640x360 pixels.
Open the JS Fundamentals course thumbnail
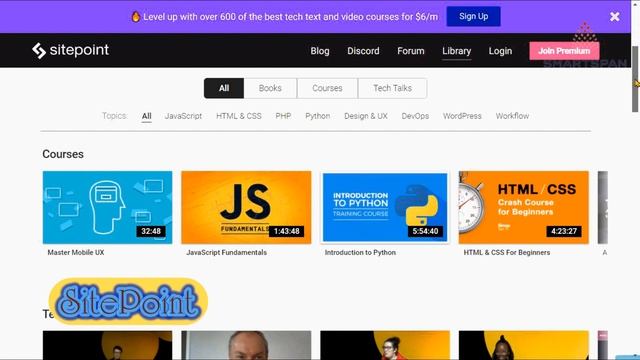click(x=246, y=207)
